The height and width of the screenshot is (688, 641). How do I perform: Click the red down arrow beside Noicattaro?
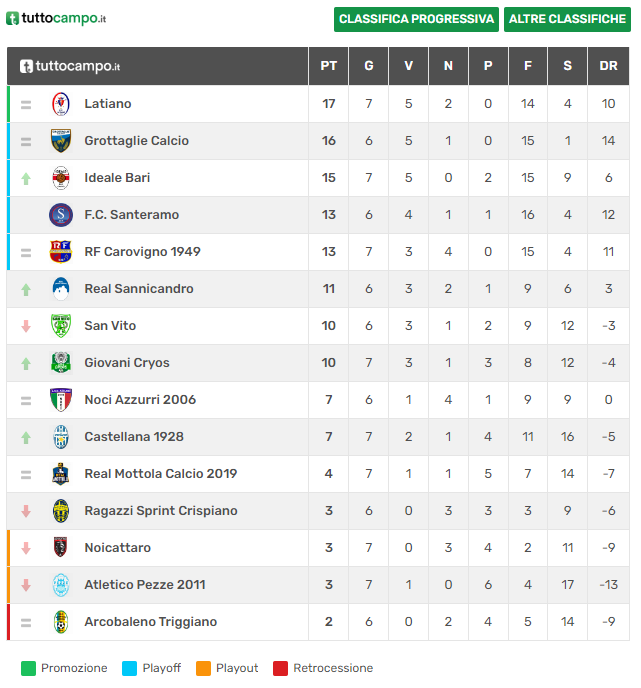pos(26,548)
